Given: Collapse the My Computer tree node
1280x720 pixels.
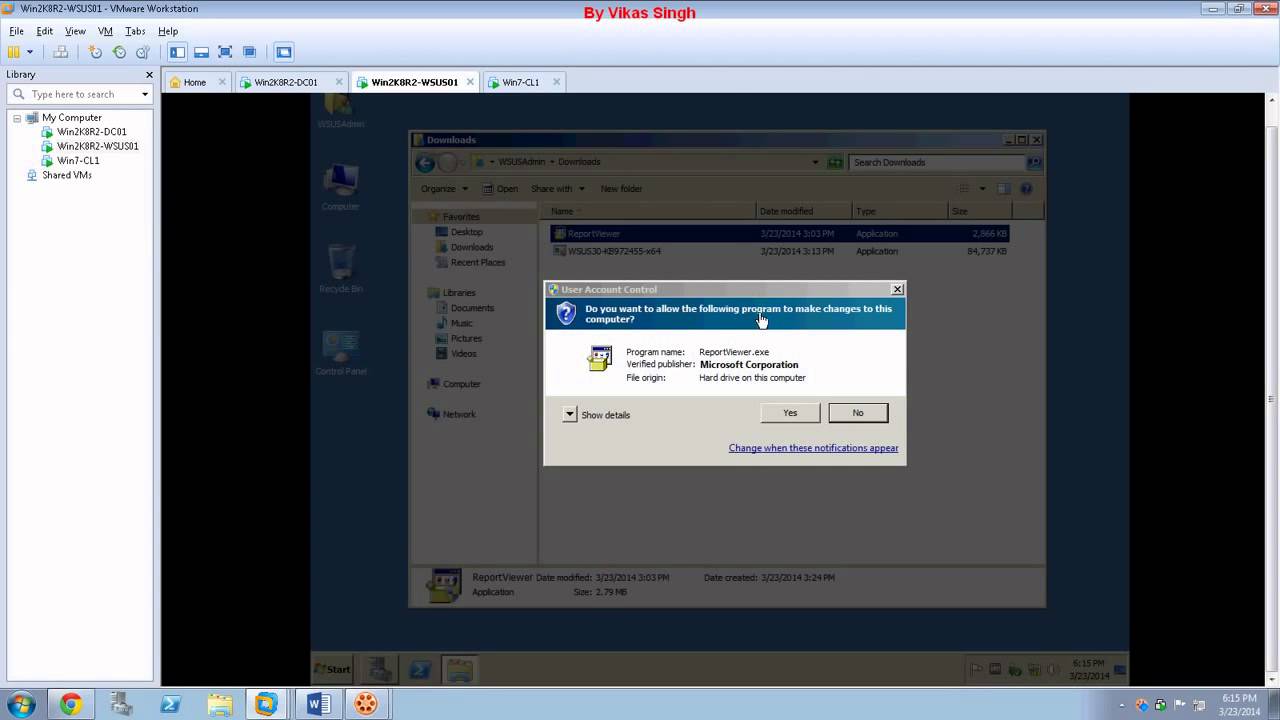Looking at the screenshot, I should (17, 118).
